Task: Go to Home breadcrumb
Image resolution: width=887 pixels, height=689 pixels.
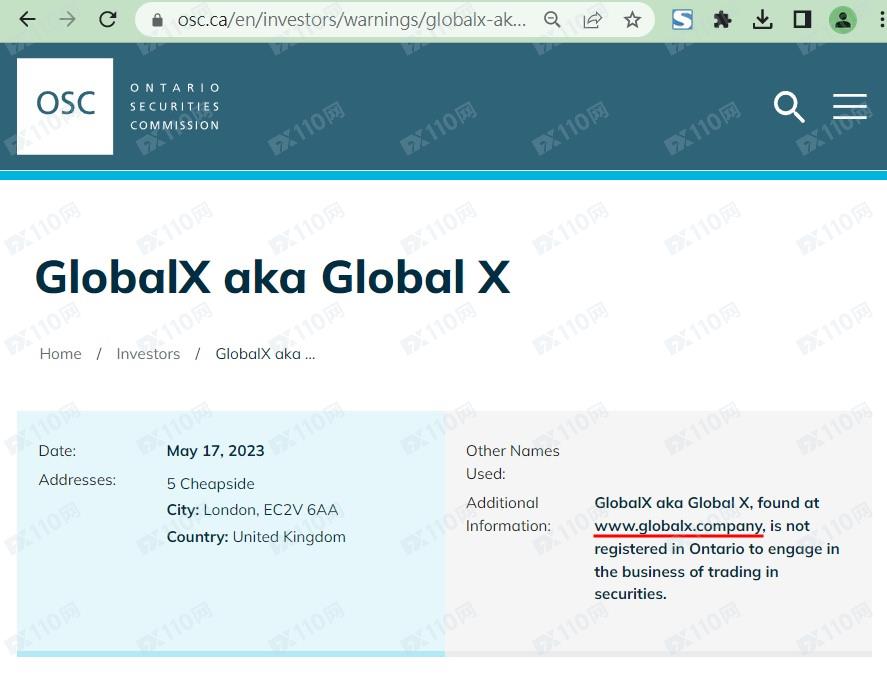Action: pos(61,354)
